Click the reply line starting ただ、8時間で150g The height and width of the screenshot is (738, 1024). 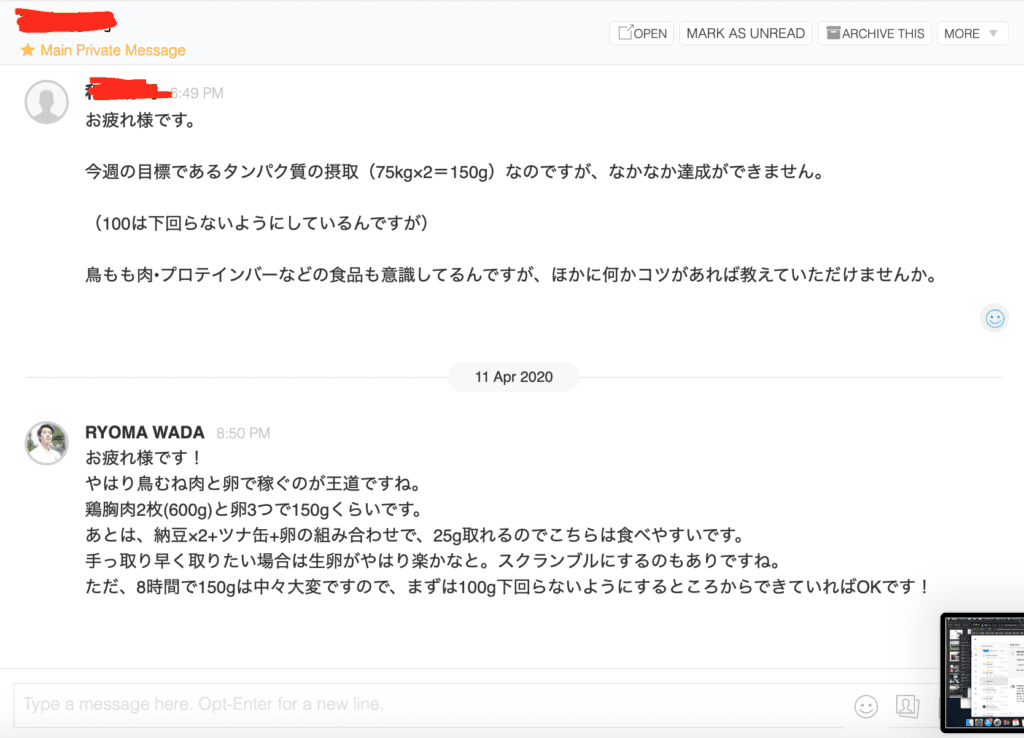click(507, 587)
